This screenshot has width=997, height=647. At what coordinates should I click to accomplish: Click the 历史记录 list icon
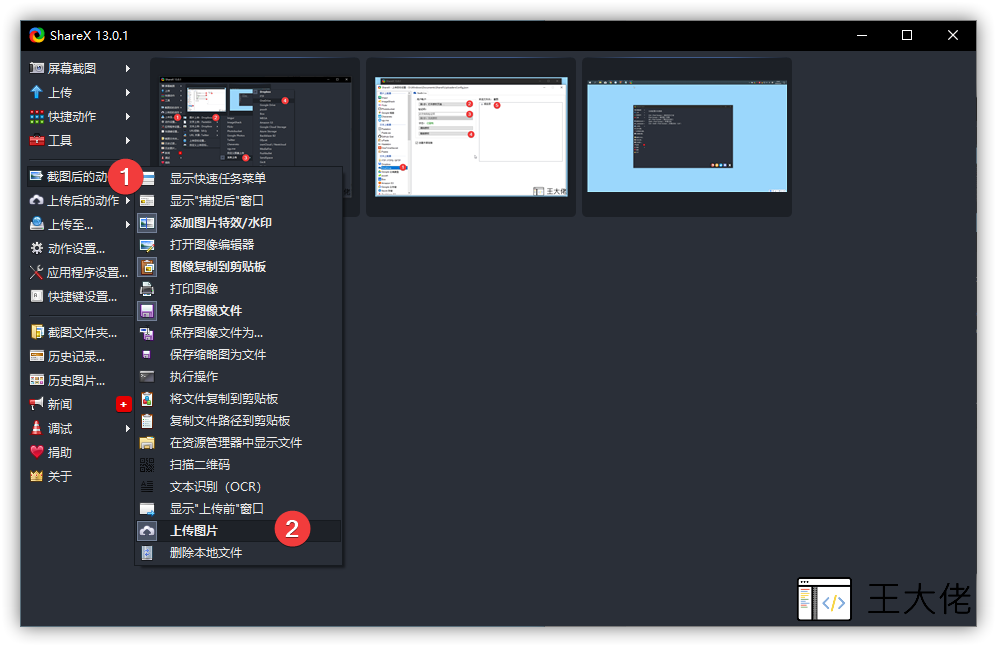coord(37,357)
